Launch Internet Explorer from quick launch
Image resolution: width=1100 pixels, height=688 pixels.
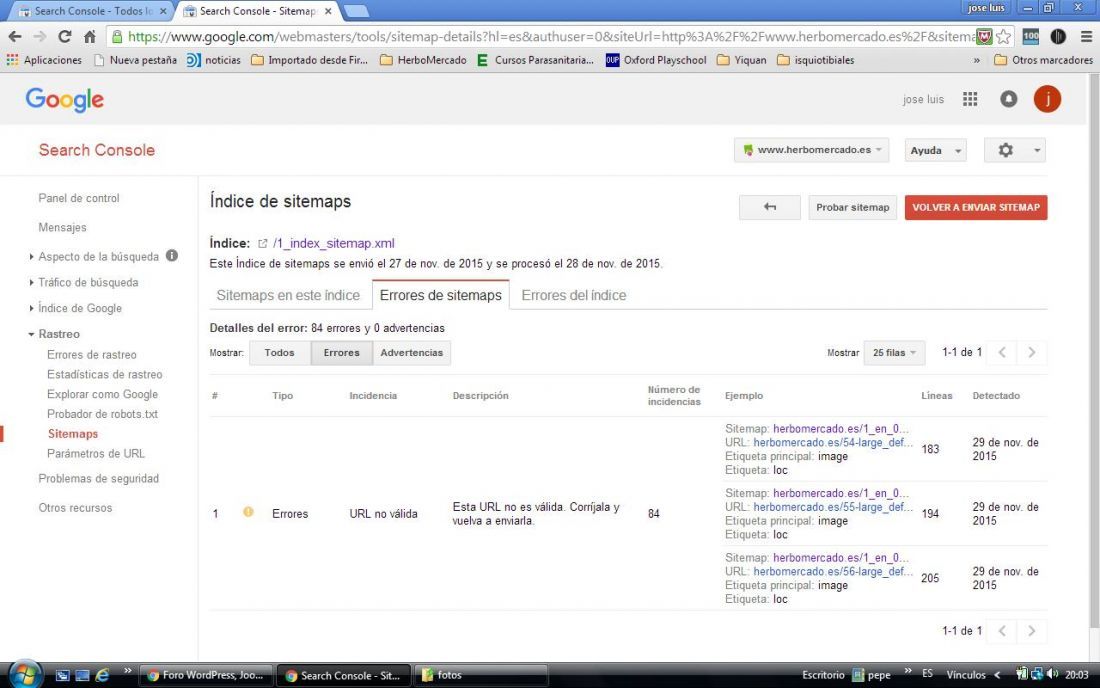[x=102, y=675]
